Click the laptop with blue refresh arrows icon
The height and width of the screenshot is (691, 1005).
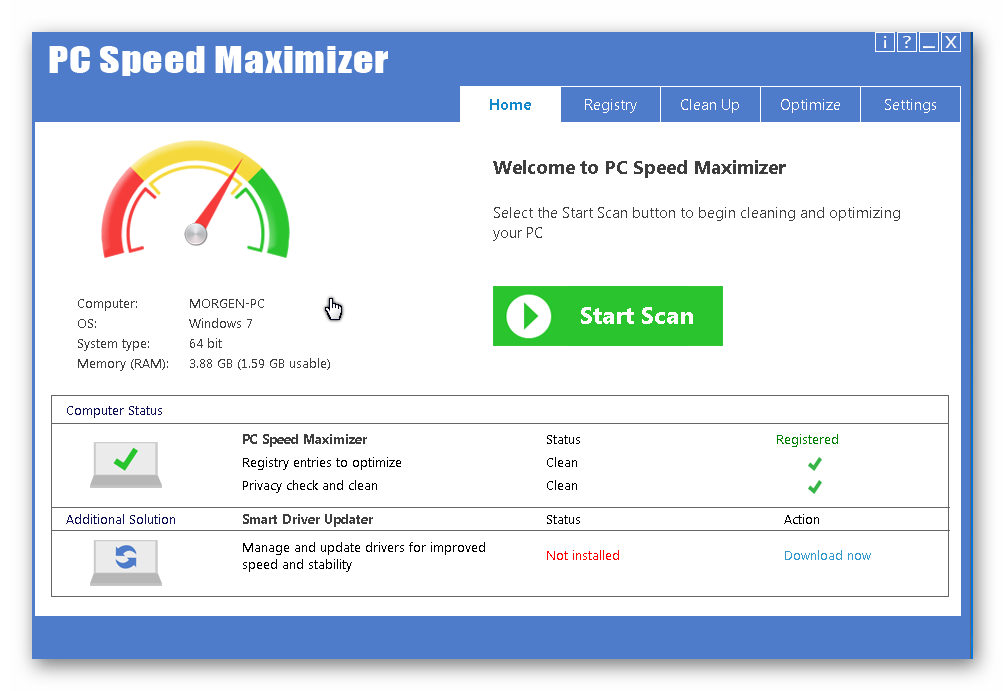coord(126,563)
